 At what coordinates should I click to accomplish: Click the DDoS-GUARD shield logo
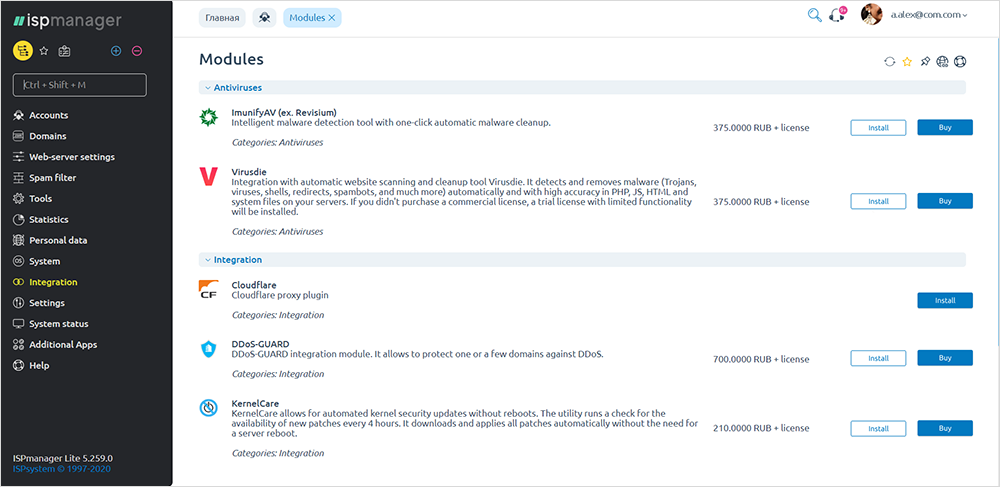209,349
